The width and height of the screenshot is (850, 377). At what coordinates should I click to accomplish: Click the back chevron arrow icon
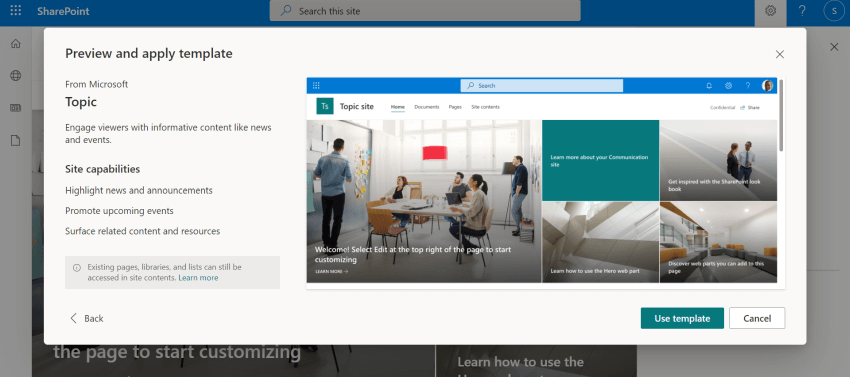(x=74, y=318)
